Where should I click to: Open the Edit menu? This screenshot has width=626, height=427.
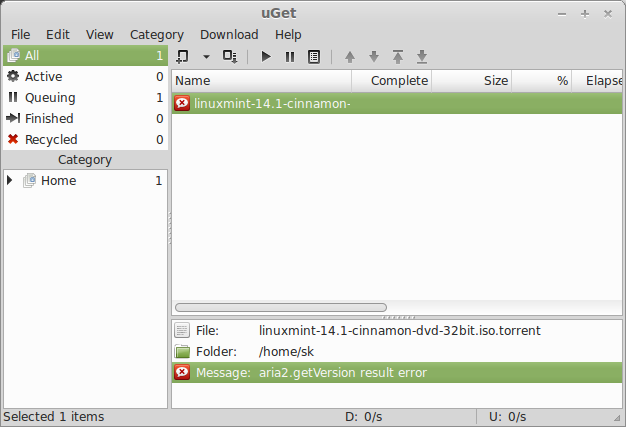click(57, 35)
